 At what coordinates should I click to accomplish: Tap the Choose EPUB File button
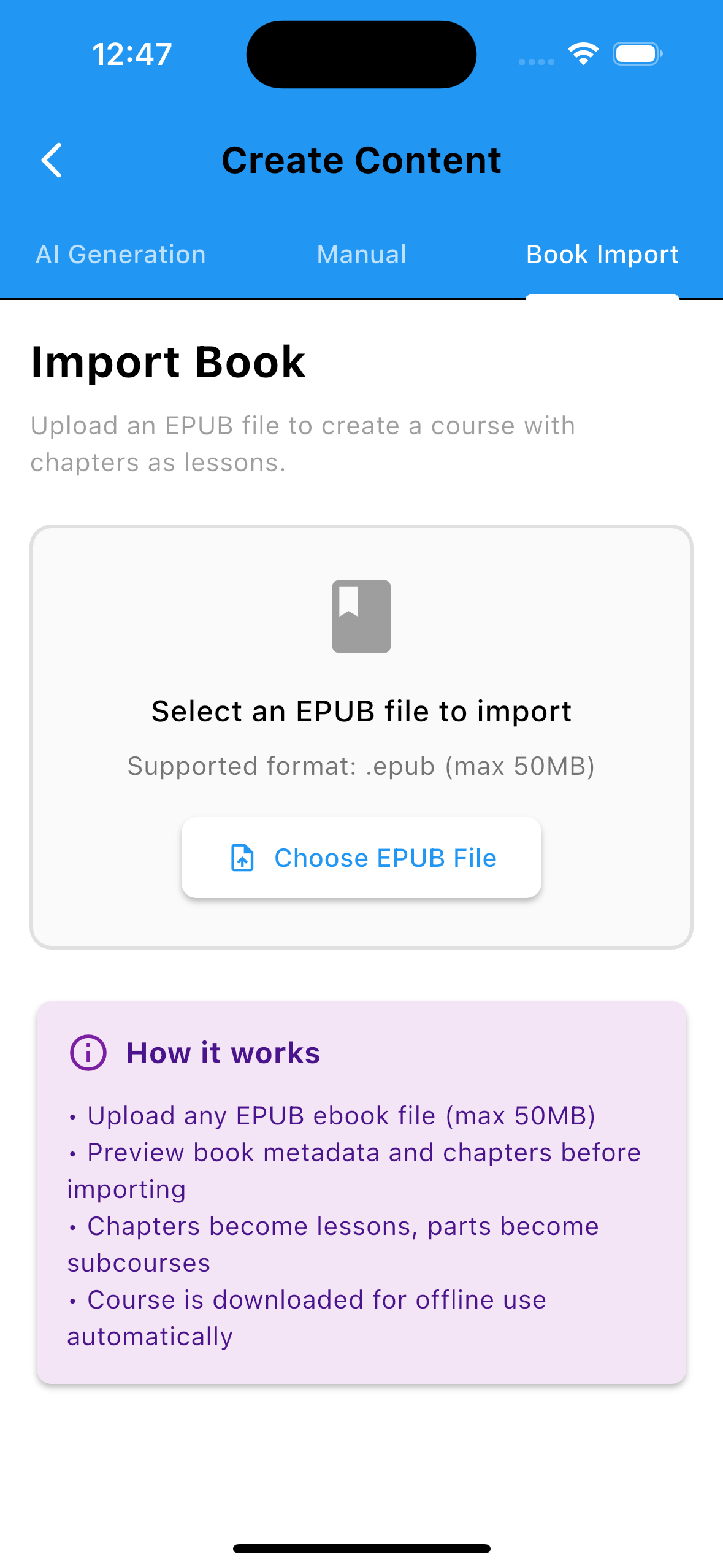361,858
